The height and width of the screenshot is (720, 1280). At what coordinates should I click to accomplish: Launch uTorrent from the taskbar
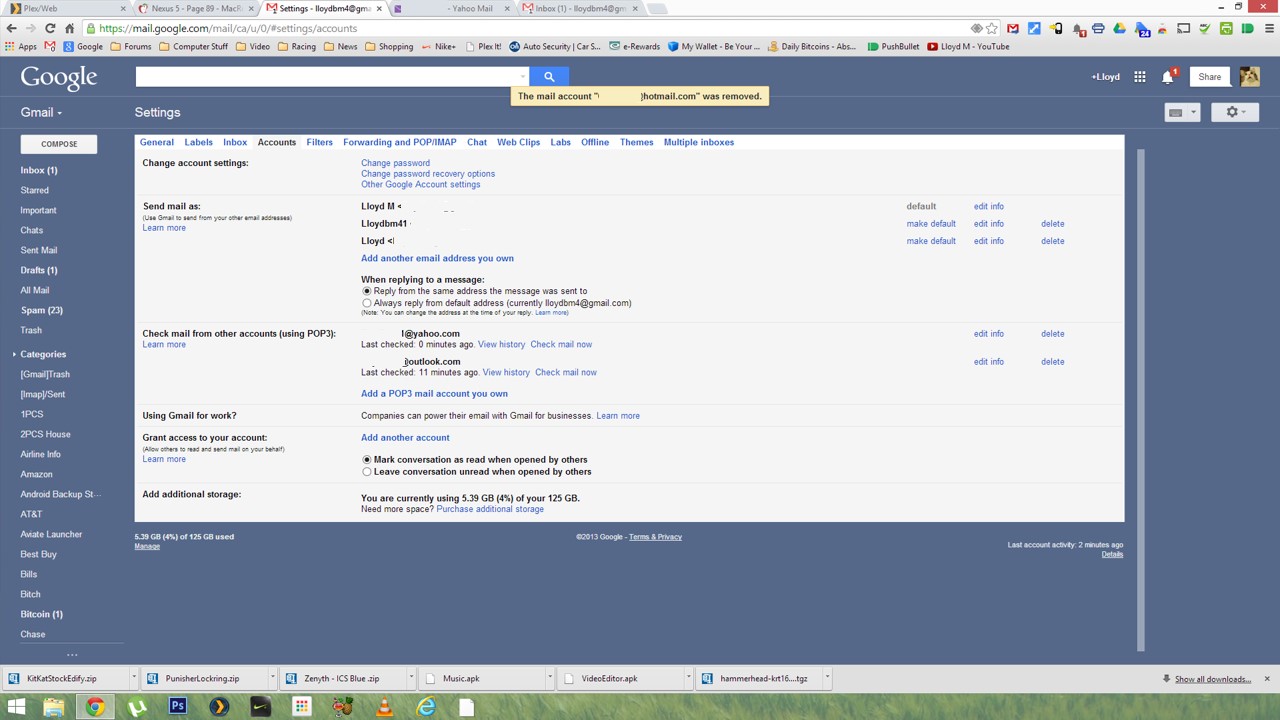[x=136, y=707]
